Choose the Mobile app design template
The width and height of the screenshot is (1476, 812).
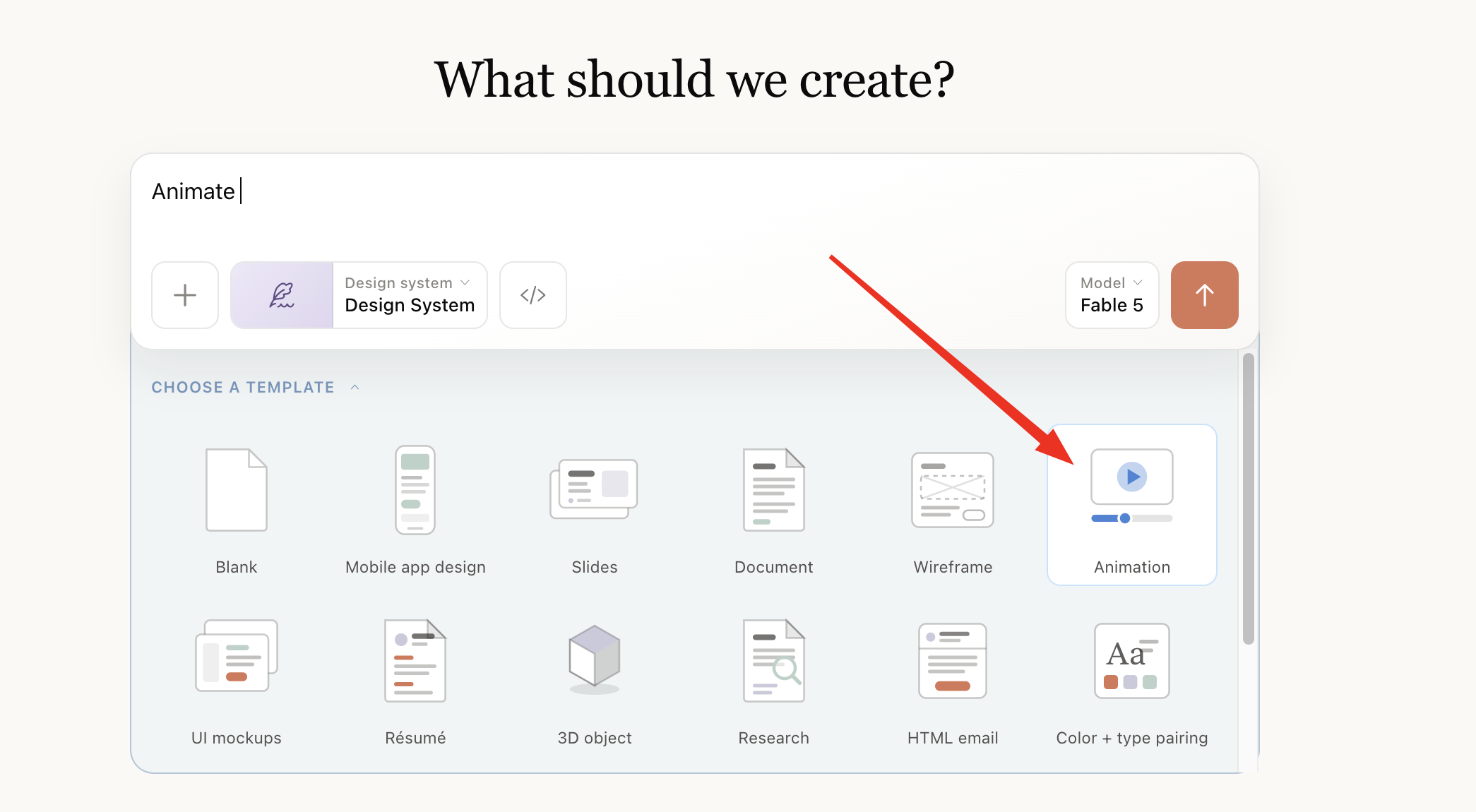415,510
